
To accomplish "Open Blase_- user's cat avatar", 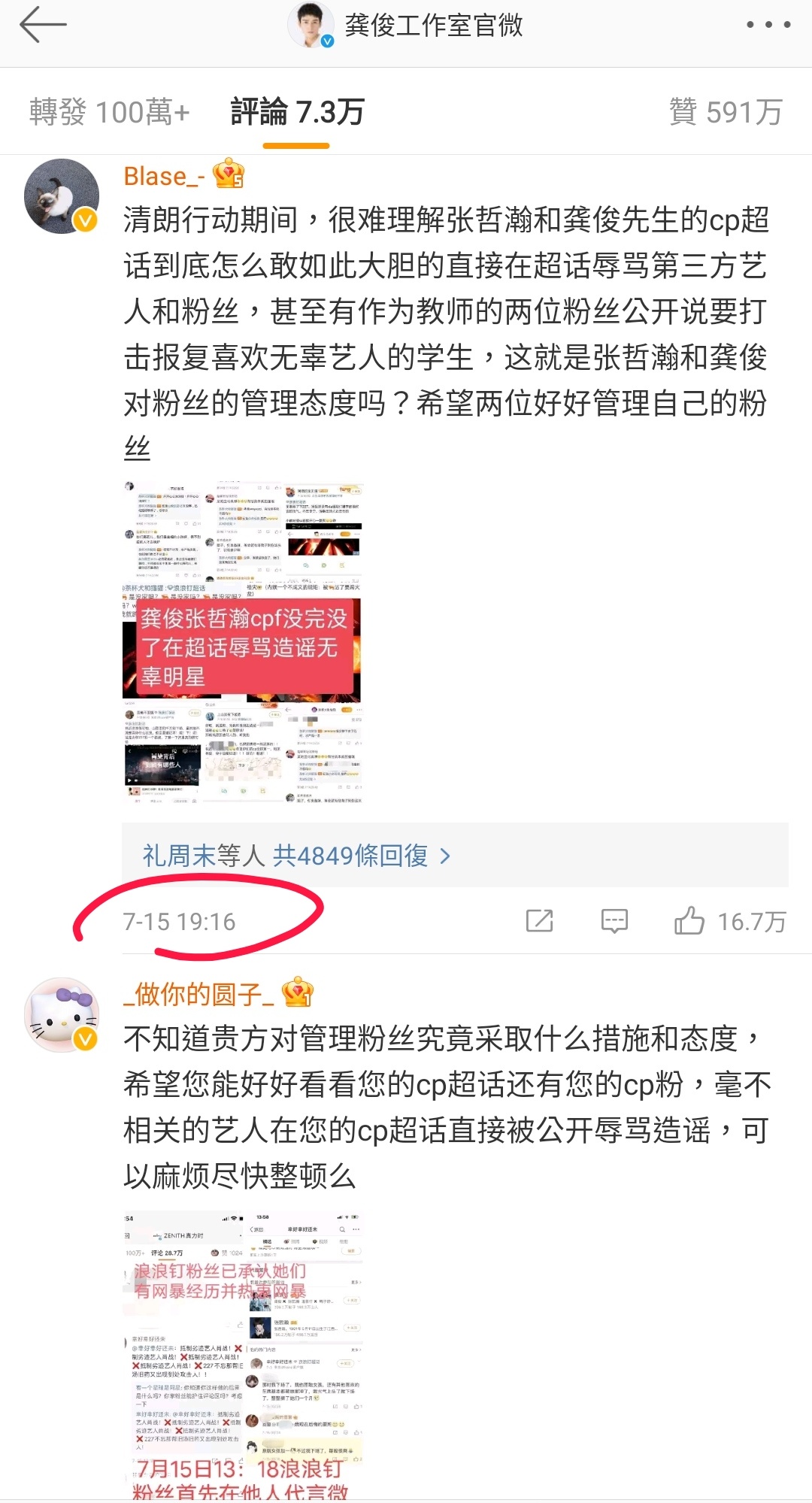I will click(62, 196).
